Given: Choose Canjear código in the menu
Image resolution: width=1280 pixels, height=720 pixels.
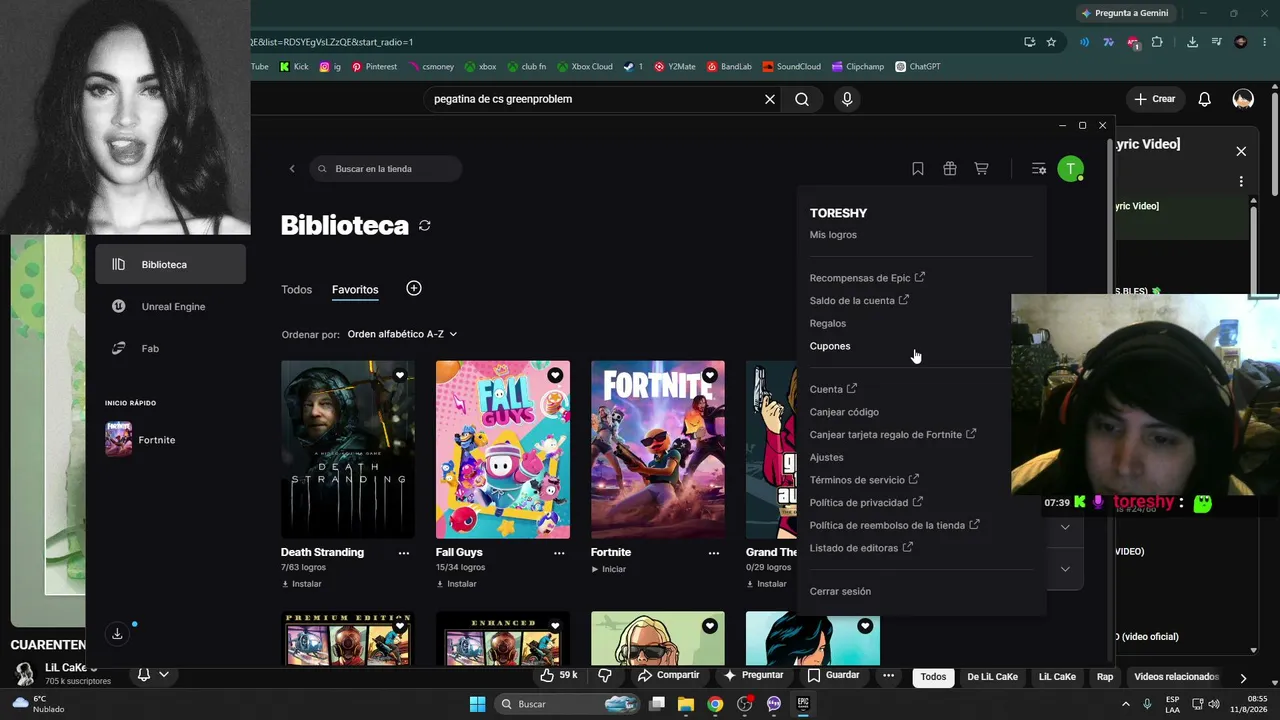Looking at the screenshot, I should [844, 412].
